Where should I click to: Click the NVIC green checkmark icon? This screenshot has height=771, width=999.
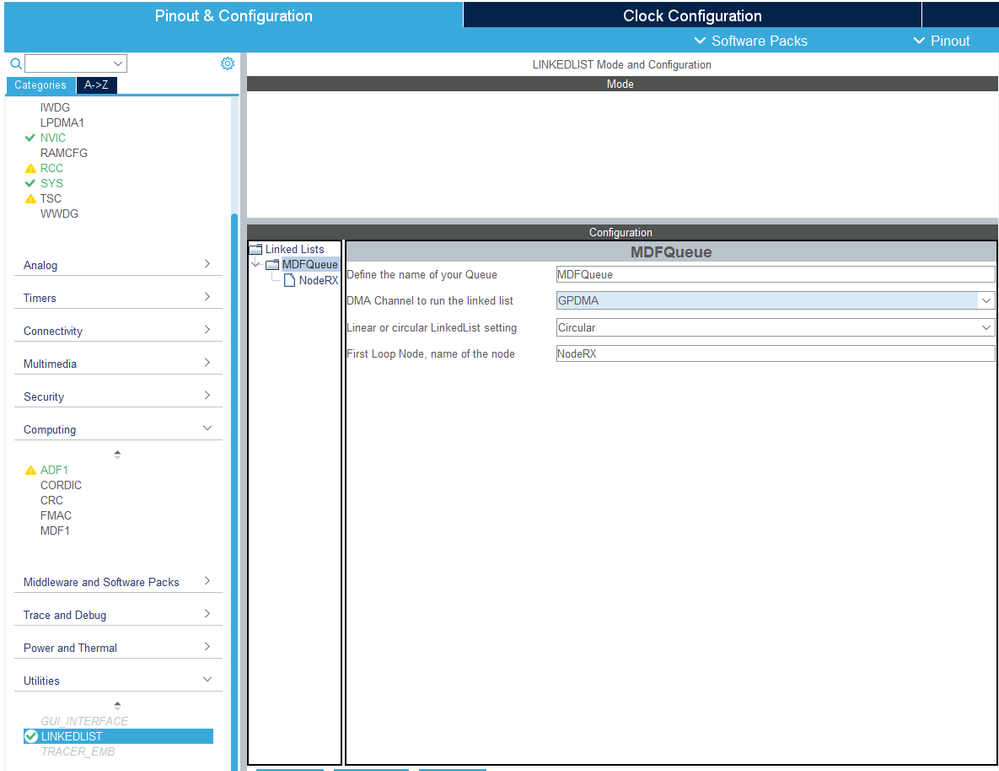tap(30, 138)
